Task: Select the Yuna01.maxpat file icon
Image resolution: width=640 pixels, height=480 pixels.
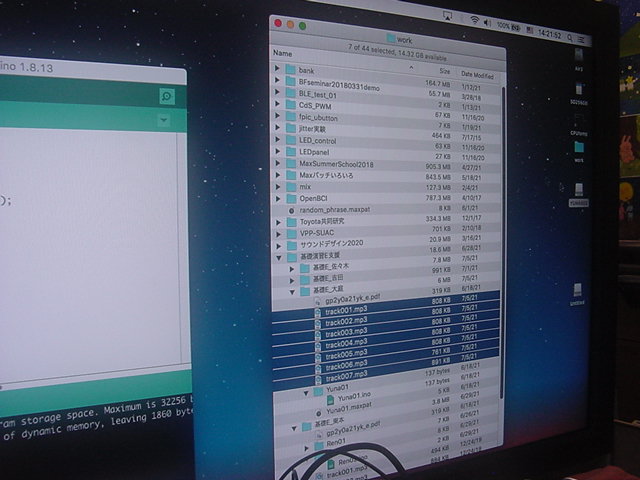Action: (319, 413)
